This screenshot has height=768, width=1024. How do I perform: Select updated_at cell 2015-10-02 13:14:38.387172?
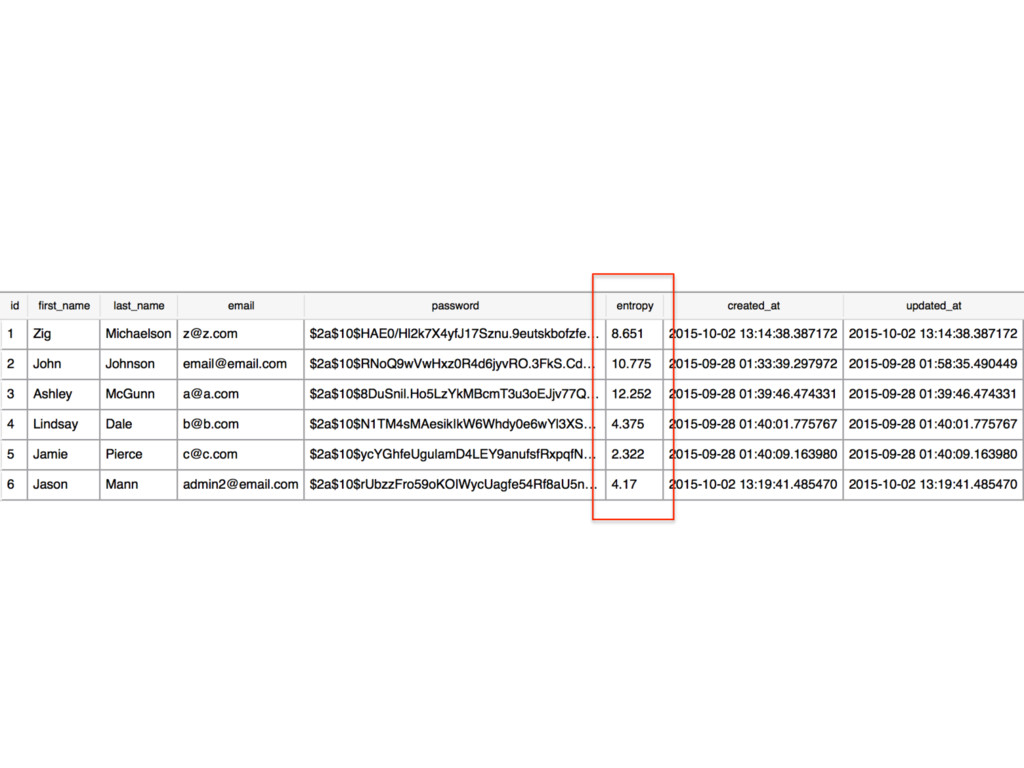pos(934,334)
